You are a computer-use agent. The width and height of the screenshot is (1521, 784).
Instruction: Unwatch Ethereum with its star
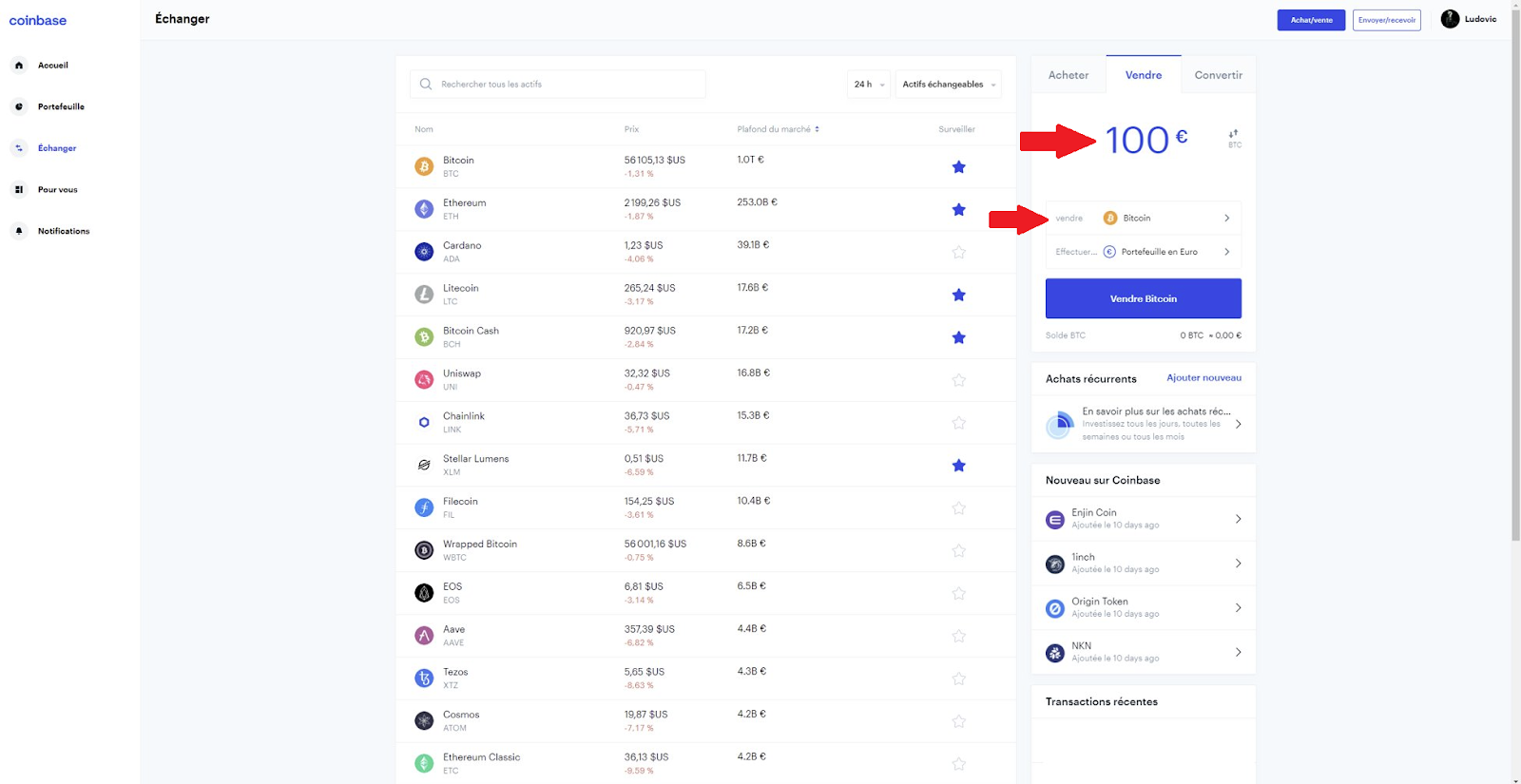[958, 210]
